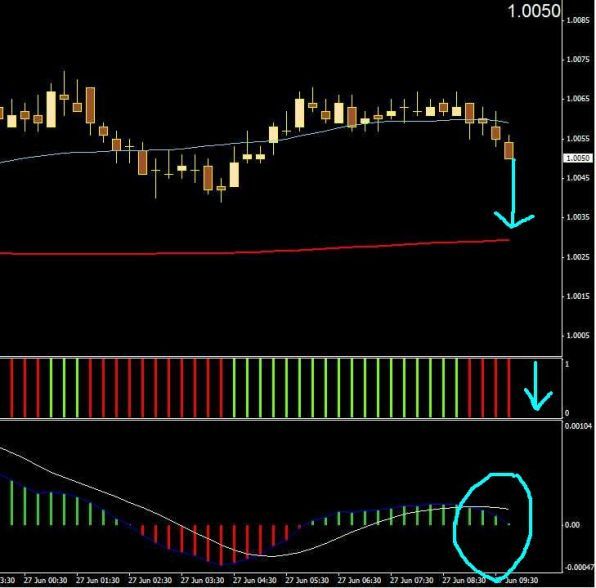Click the 27 Jun 08:30 time label
Screen dimensions: 596x588
pyautogui.click(x=464, y=580)
